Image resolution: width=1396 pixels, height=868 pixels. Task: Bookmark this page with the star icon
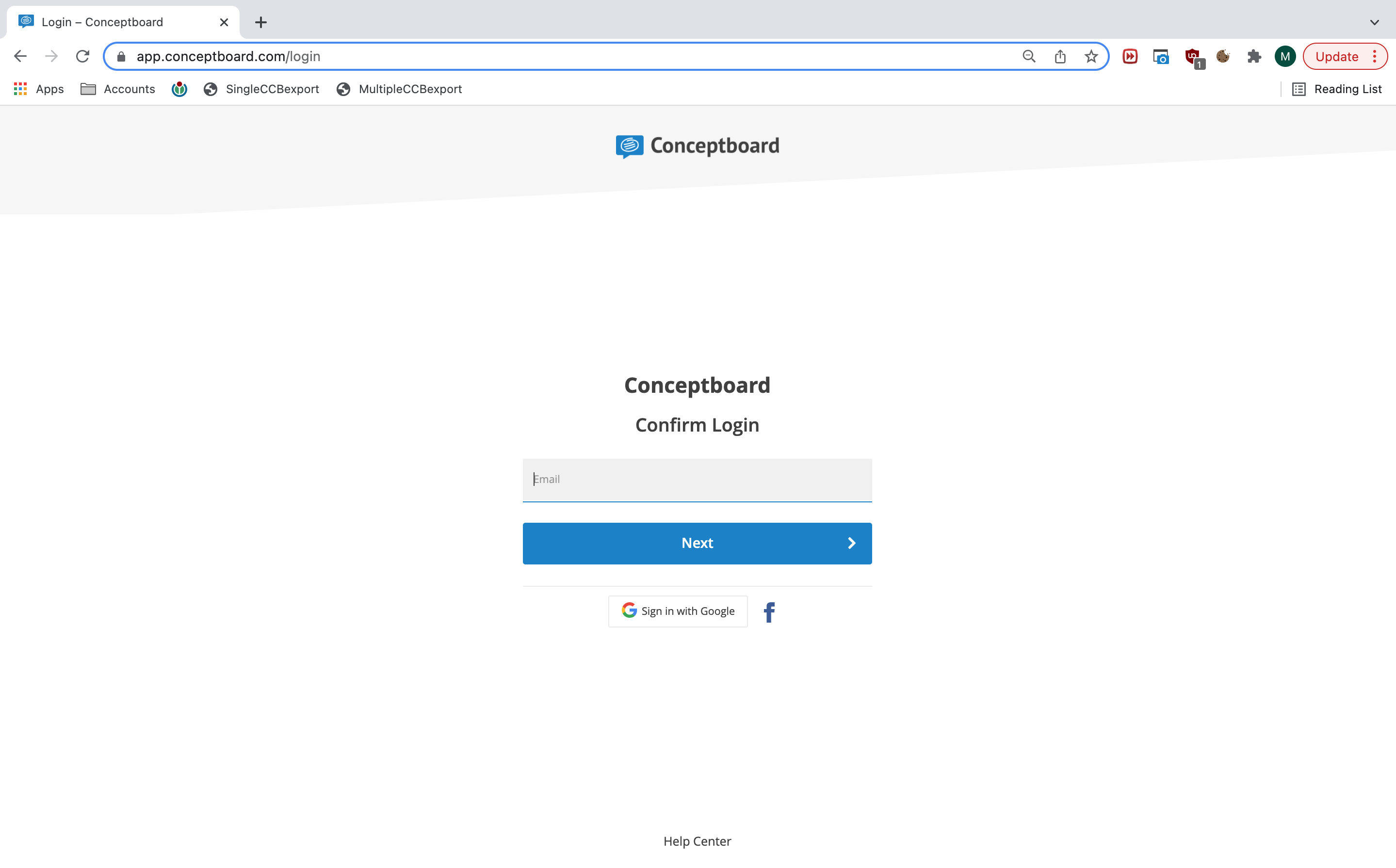(x=1091, y=56)
